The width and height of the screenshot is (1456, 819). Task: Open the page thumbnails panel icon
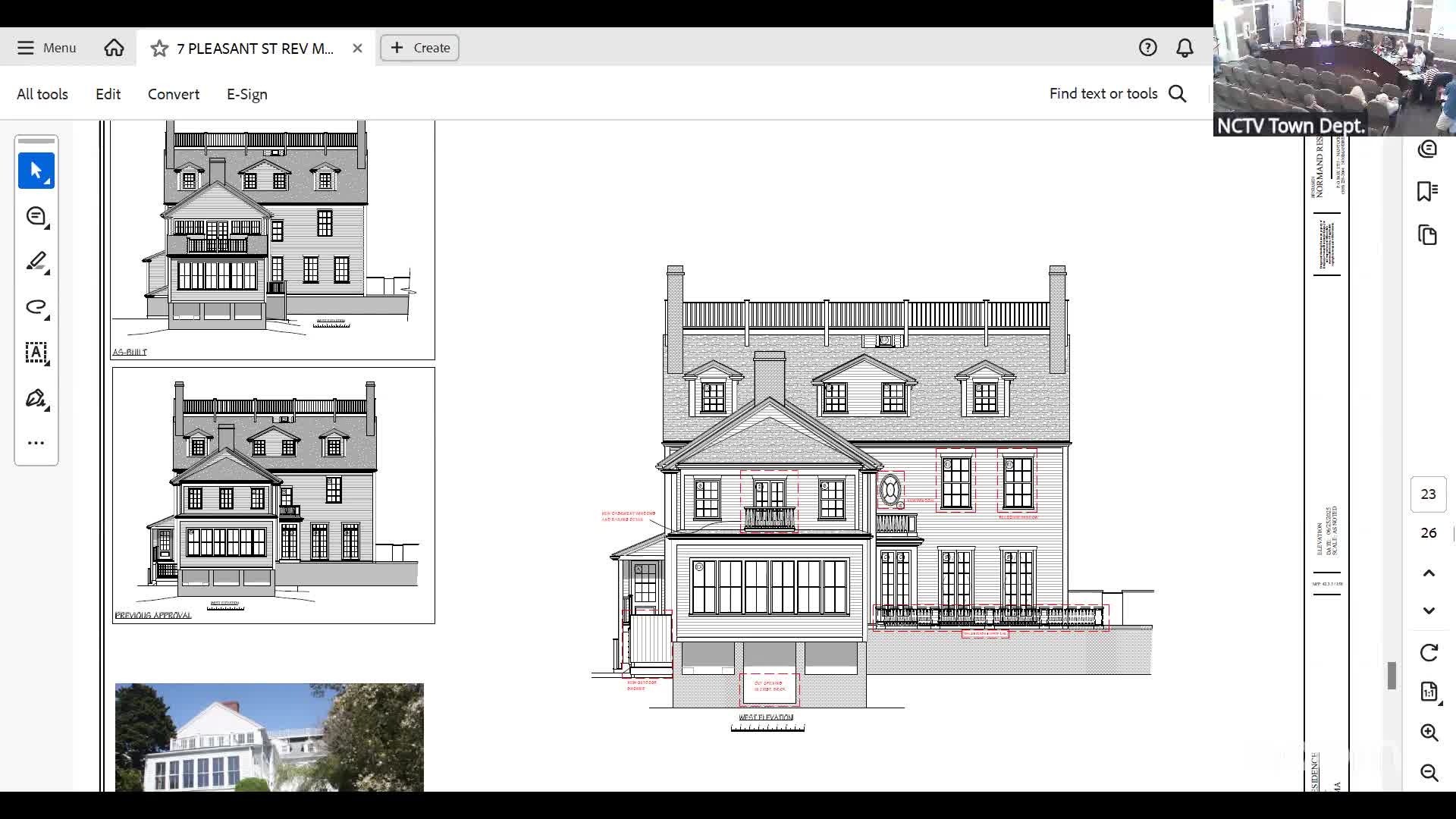(1428, 235)
